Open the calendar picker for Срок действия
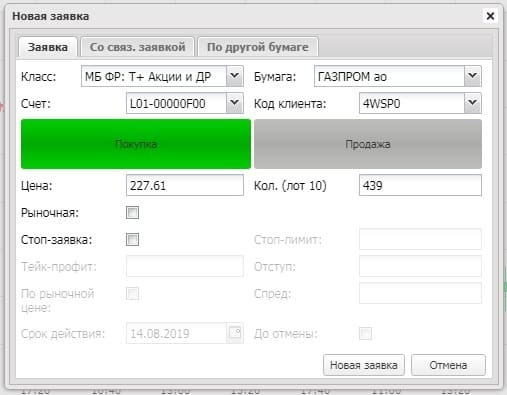This screenshot has height=395, width=507. 235,333
